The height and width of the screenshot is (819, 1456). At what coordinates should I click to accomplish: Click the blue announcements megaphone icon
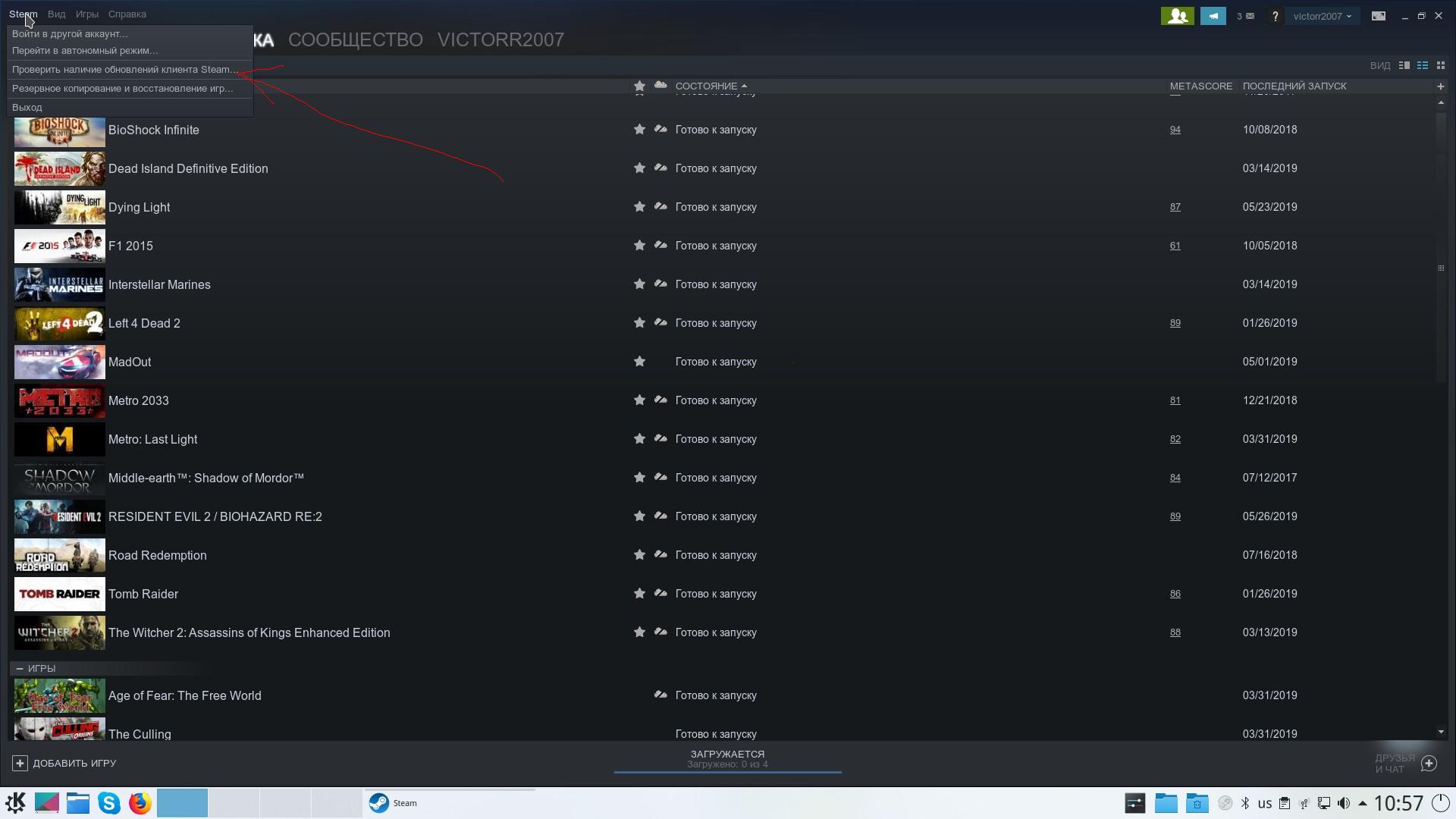tap(1213, 16)
